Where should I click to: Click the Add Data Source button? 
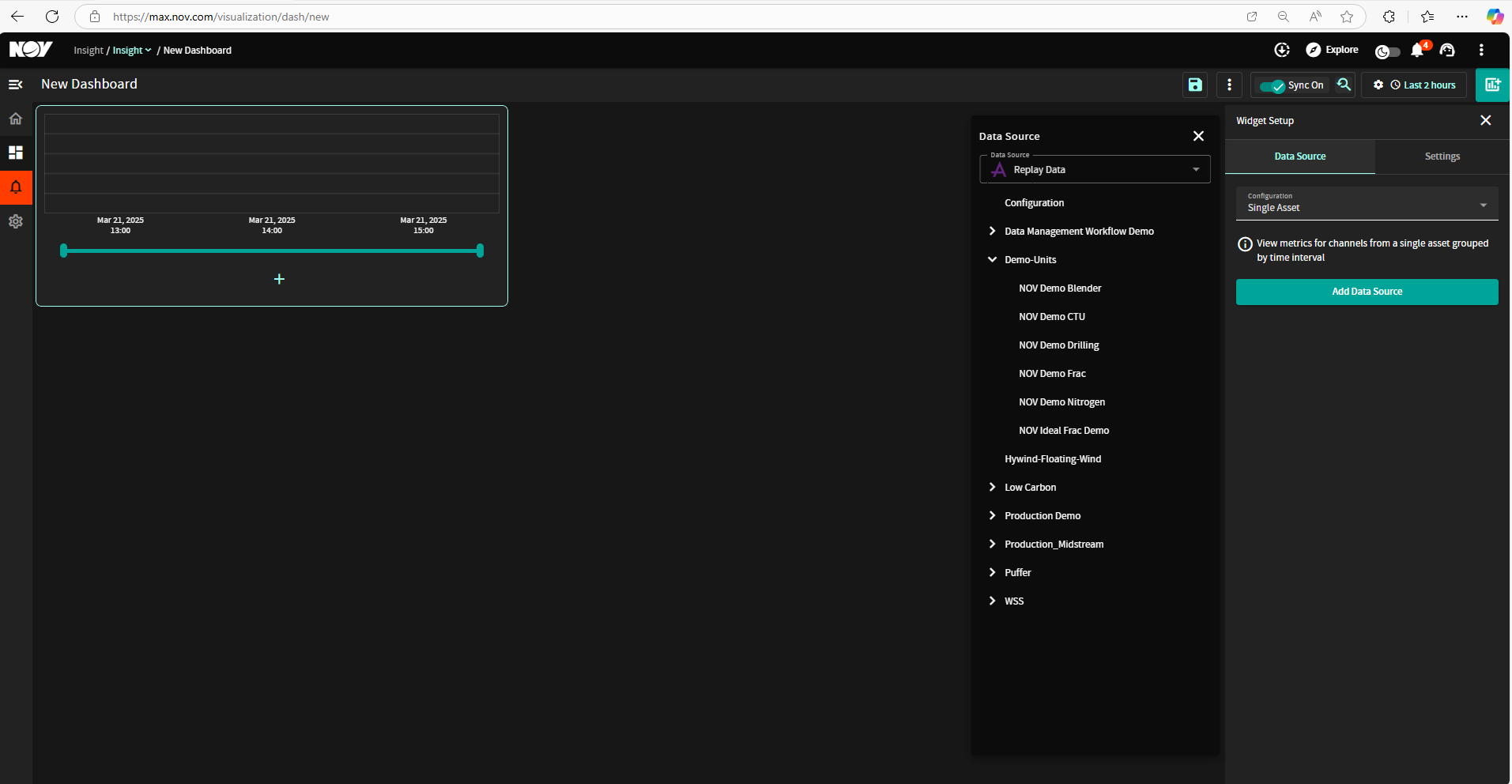(1367, 292)
